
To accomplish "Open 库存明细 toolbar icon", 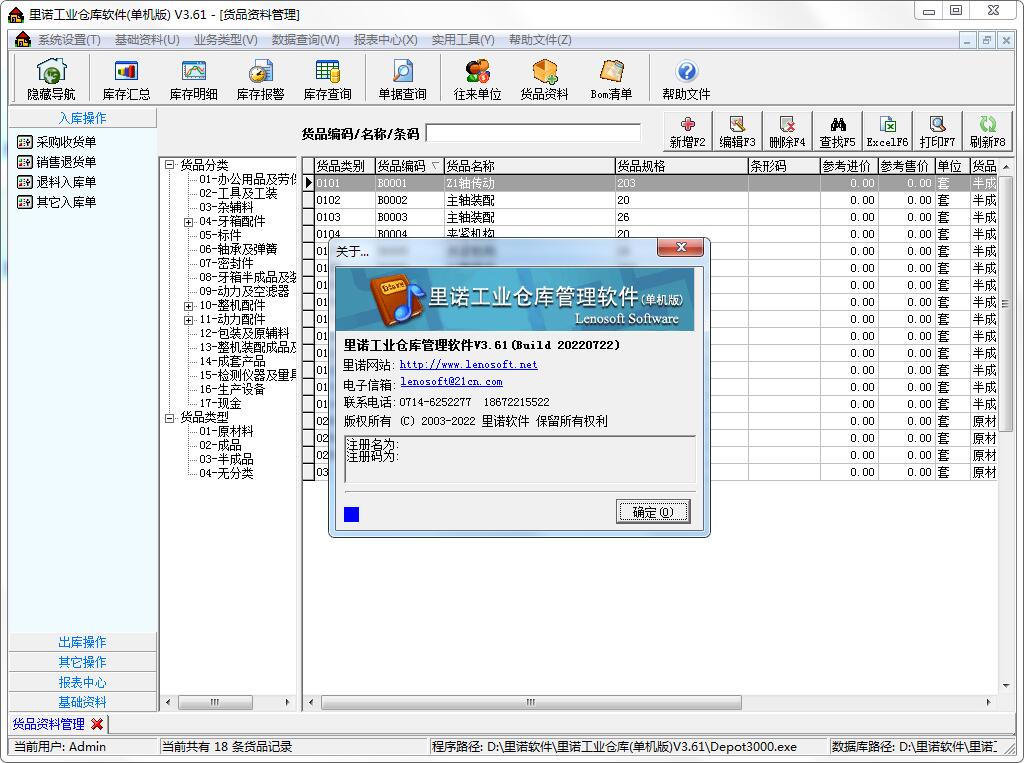I will (193, 80).
